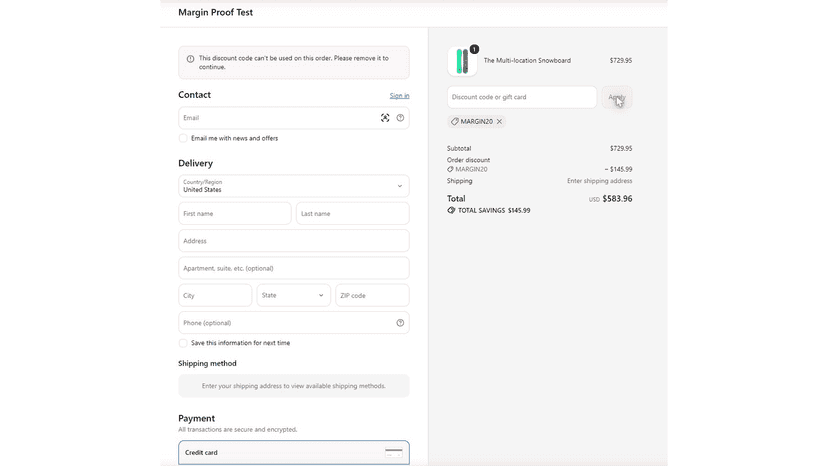Click the Multi-location Snowboard product thumbnail
Image resolution: width=828 pixels, height=466 pixels.
462,61
